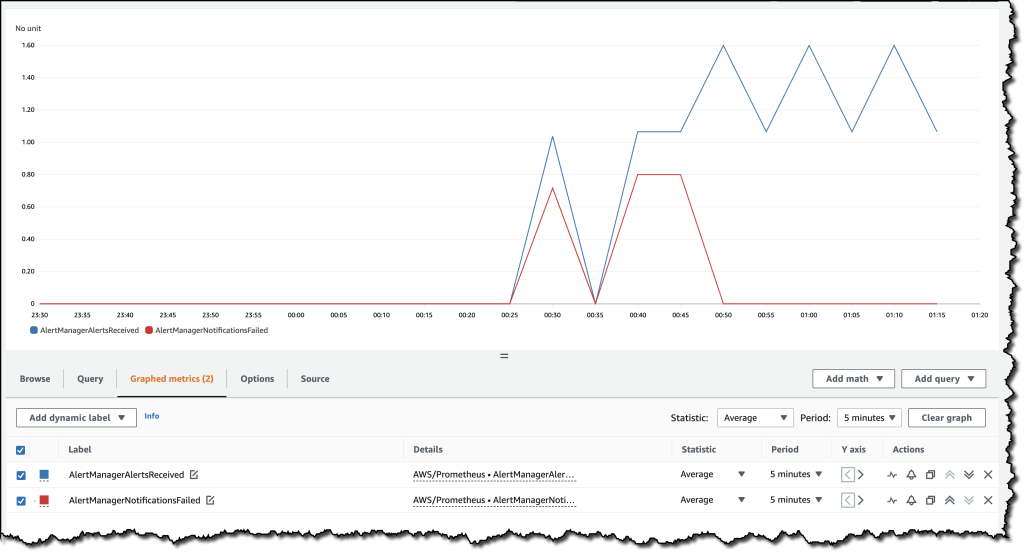Open AWS/Prometheus AlertManagerAler… details link

click(494, 475)
